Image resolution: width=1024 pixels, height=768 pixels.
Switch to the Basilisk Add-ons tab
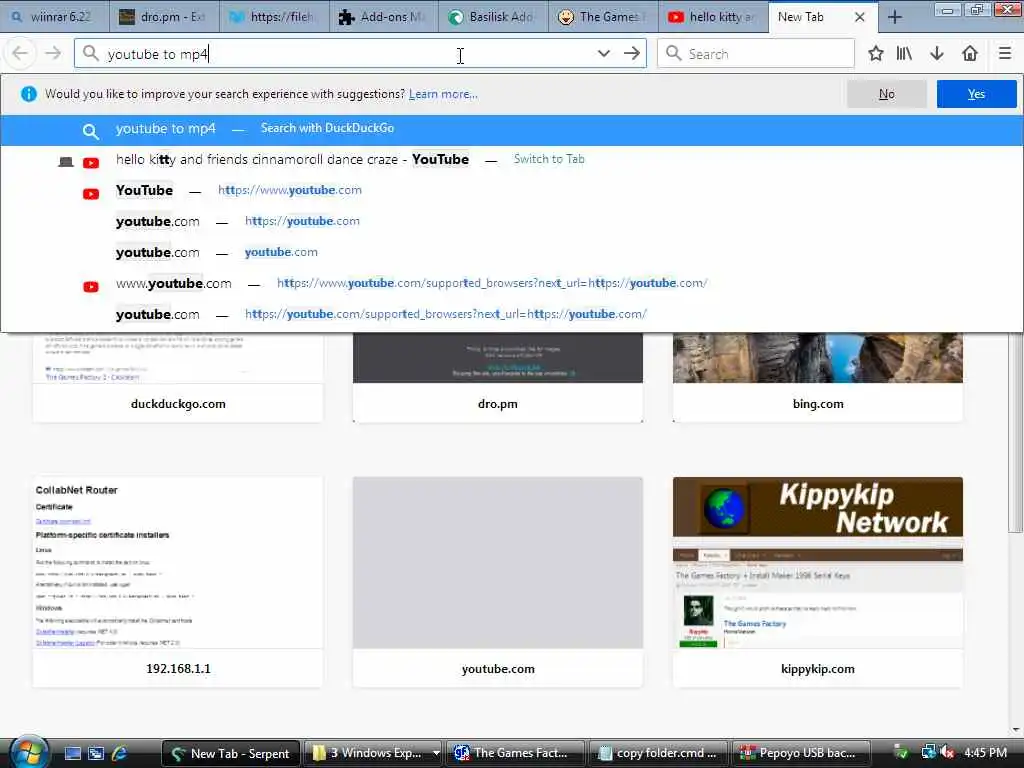493,17
